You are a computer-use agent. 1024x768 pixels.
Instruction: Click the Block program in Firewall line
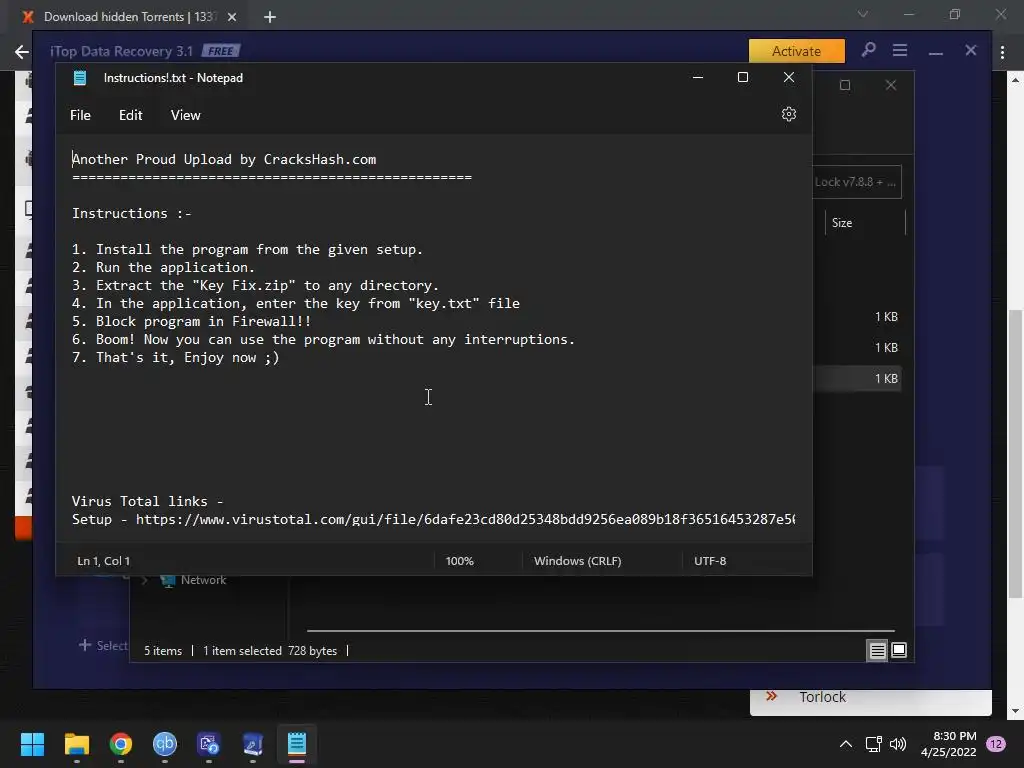(191, 321)
